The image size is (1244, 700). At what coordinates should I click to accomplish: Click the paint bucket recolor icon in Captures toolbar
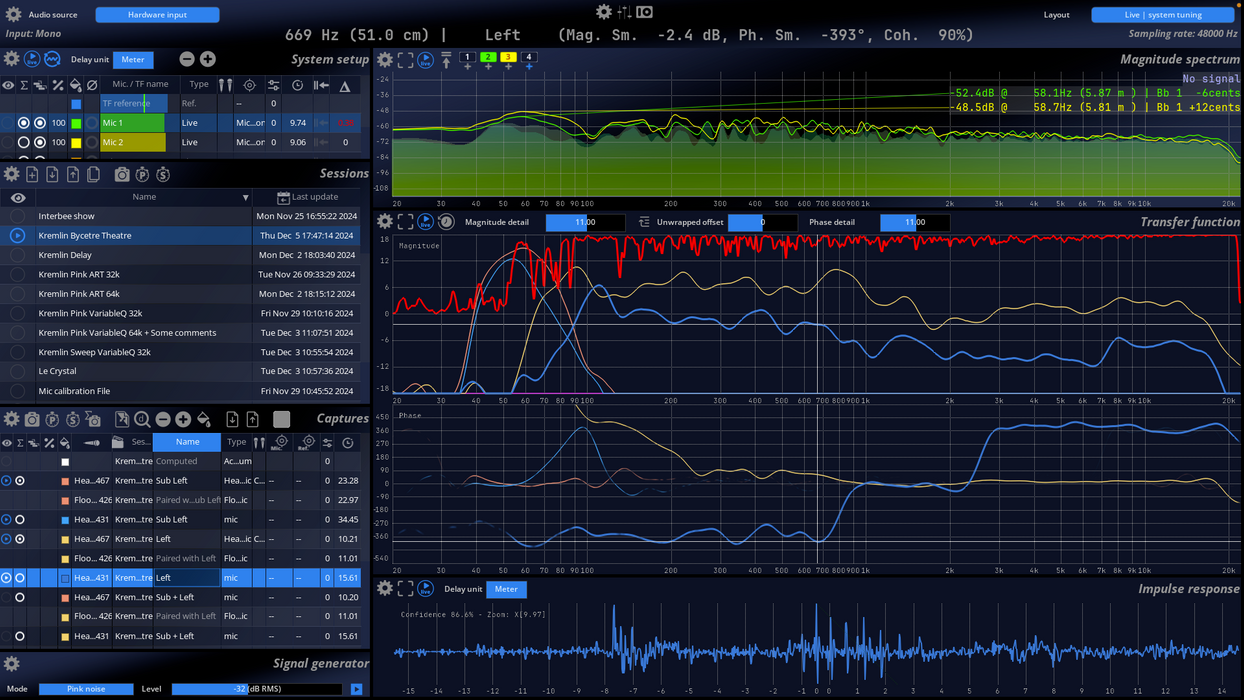click(203, 419)
